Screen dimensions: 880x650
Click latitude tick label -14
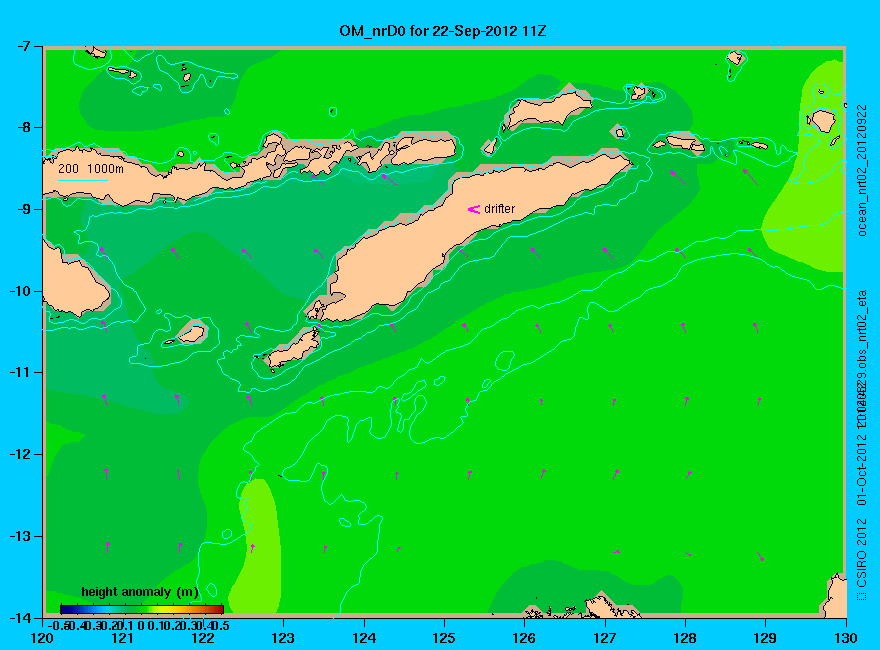click(x=20, y=617)
